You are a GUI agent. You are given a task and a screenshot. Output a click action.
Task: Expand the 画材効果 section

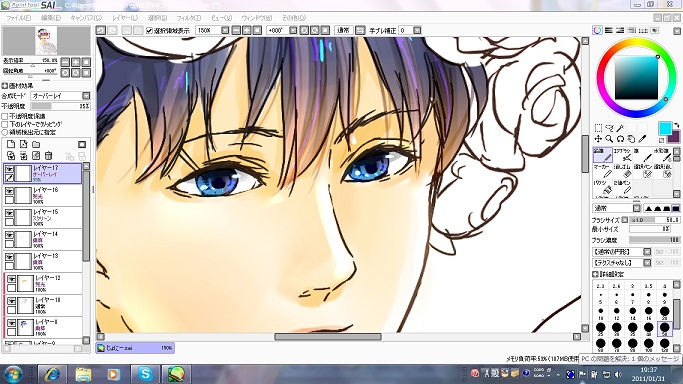pyautogui.click(x=5, y=86)
